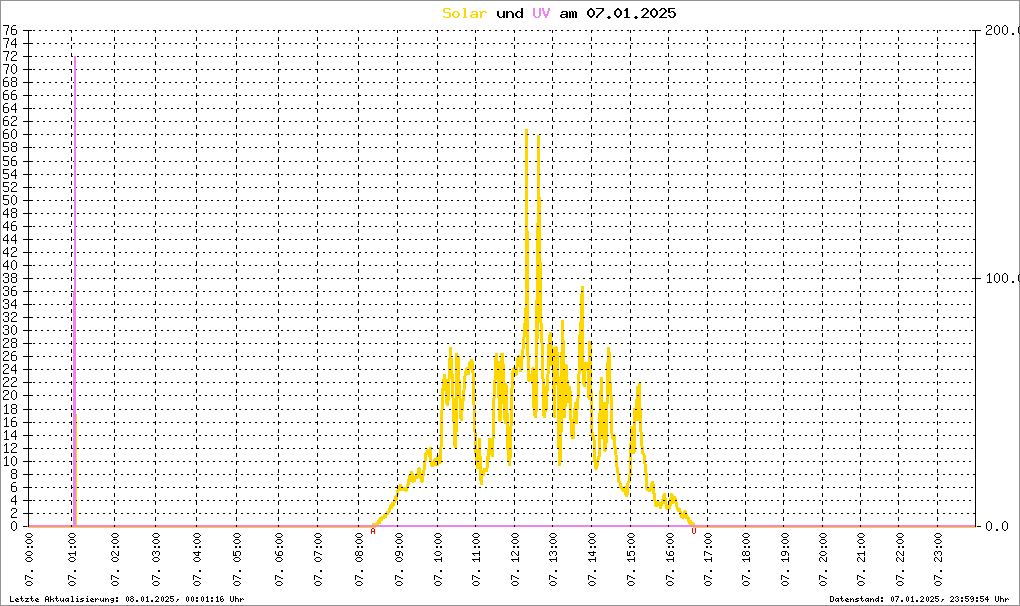Click the "76" value on the solar axis
Screen dimensions: 1020x606
coord(10,30)
